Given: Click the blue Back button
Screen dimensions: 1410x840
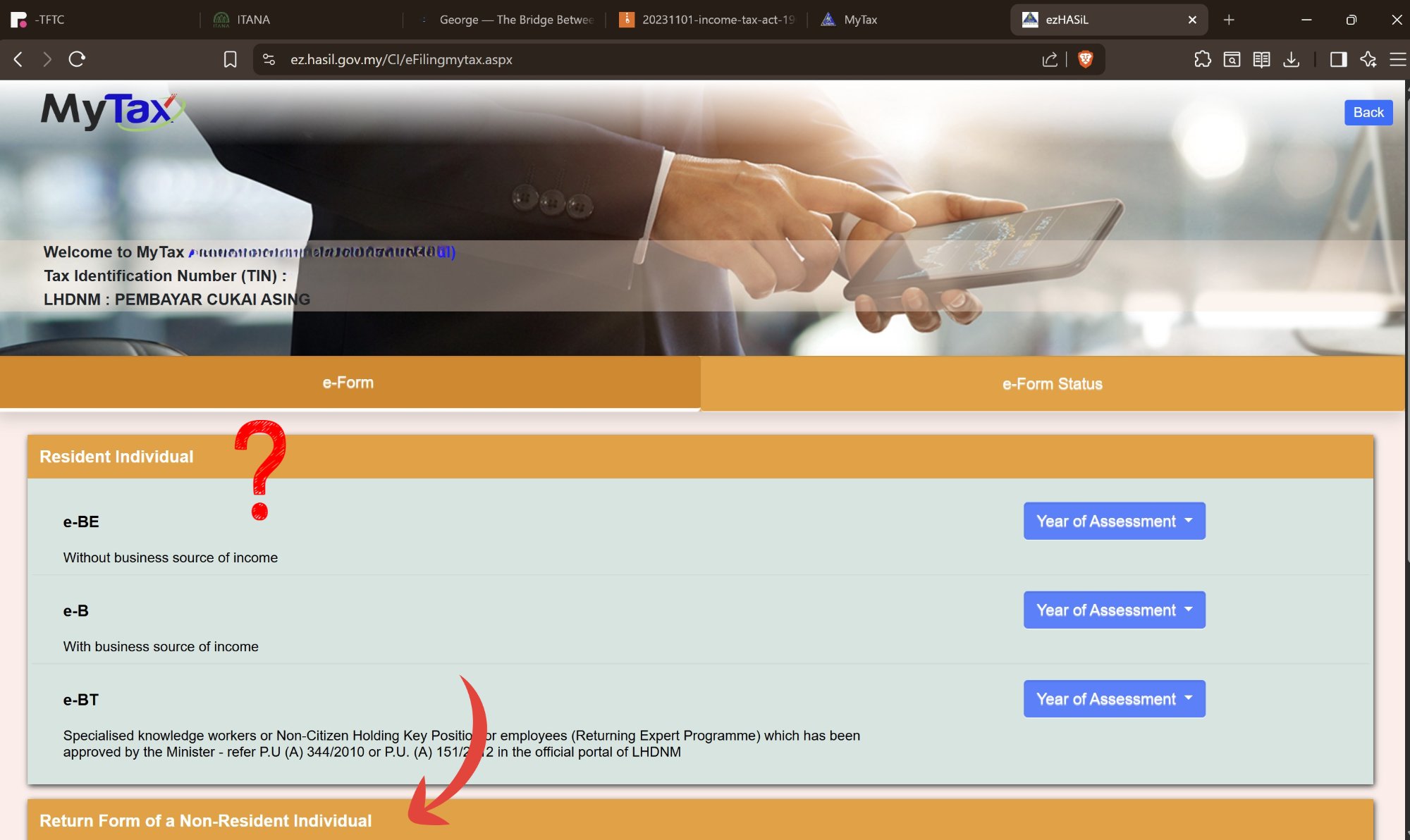Looking at the screenshot, I should pos(1368,113).
